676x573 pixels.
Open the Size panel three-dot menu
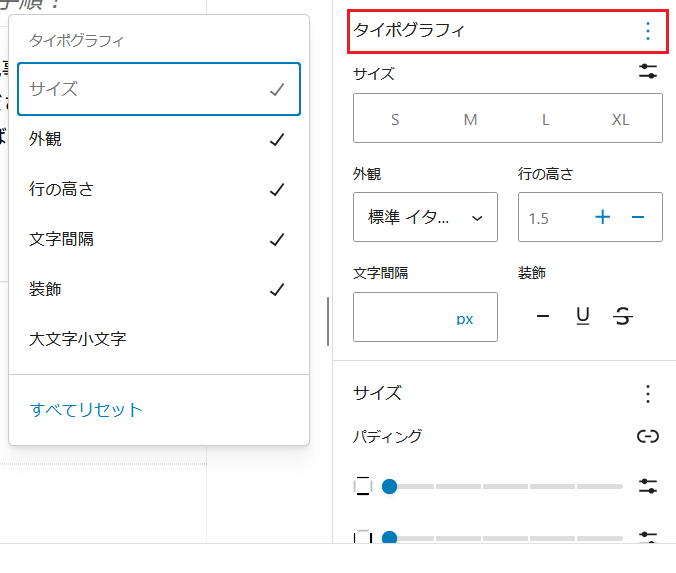(x=648, y=393)
